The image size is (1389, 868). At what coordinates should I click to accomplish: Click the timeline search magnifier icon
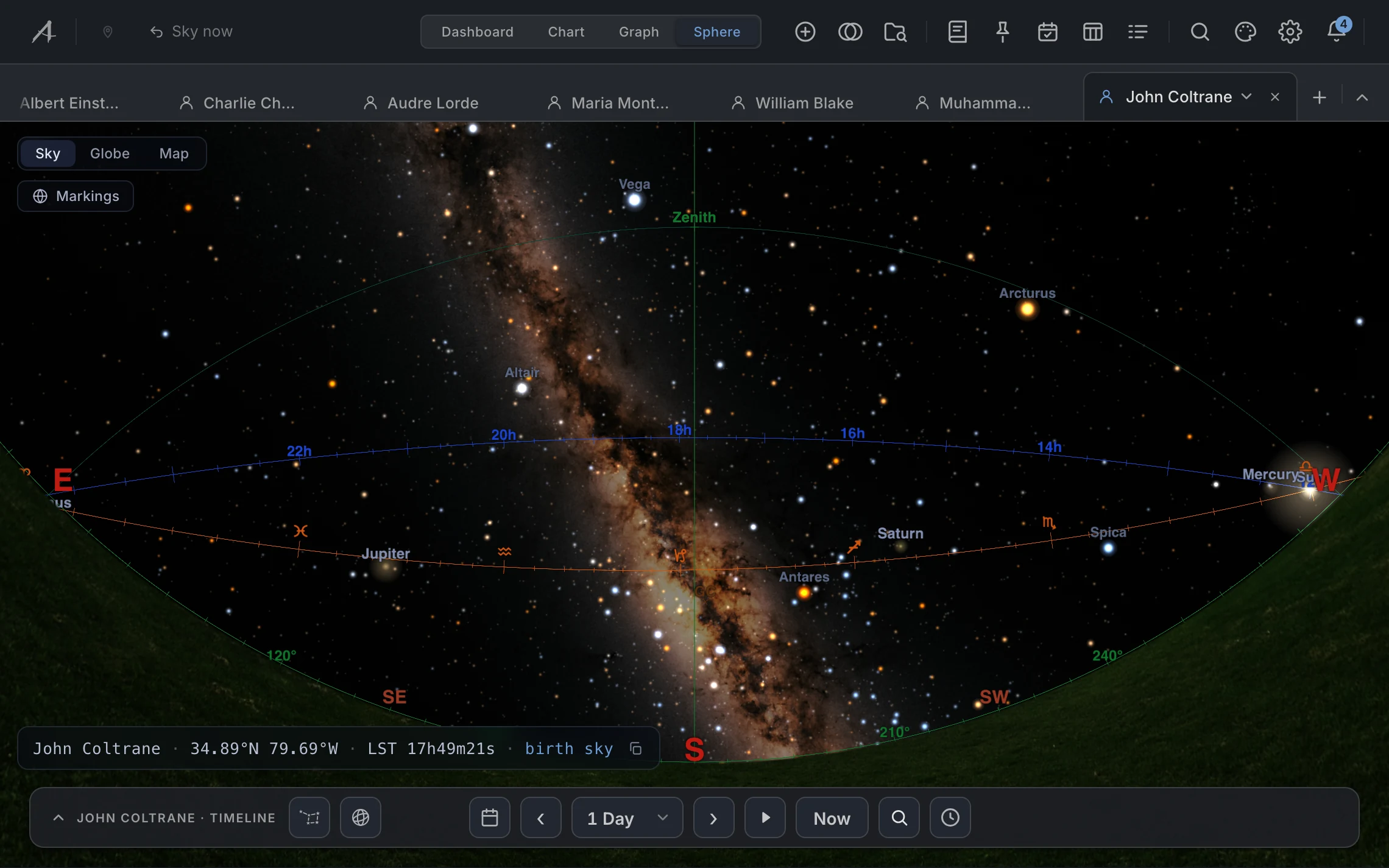pos(899,817)
